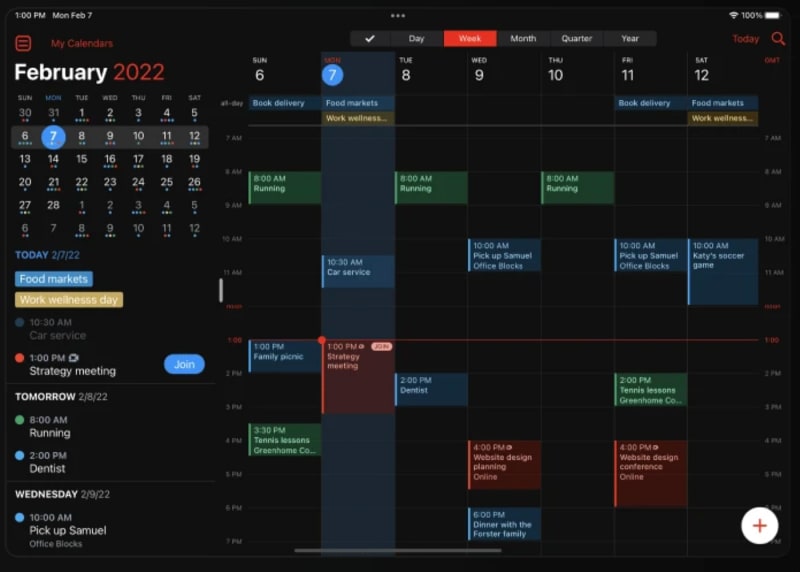Viewport: 800px width, 572px height.
Task: Select the Food markets tag in sidebar
Action: point(54,279)
